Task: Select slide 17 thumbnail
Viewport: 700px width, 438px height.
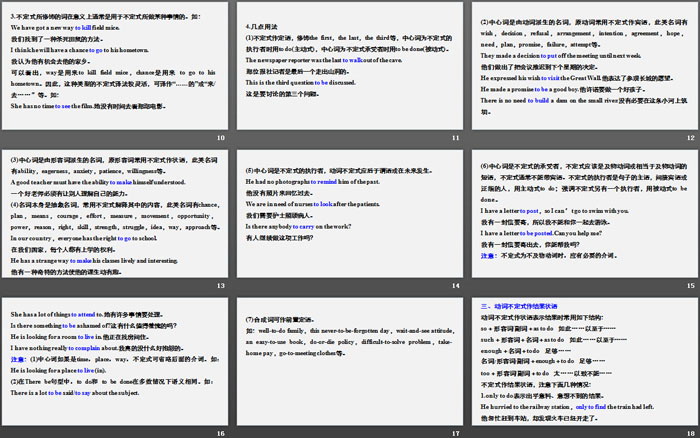Action: (350, 361)
